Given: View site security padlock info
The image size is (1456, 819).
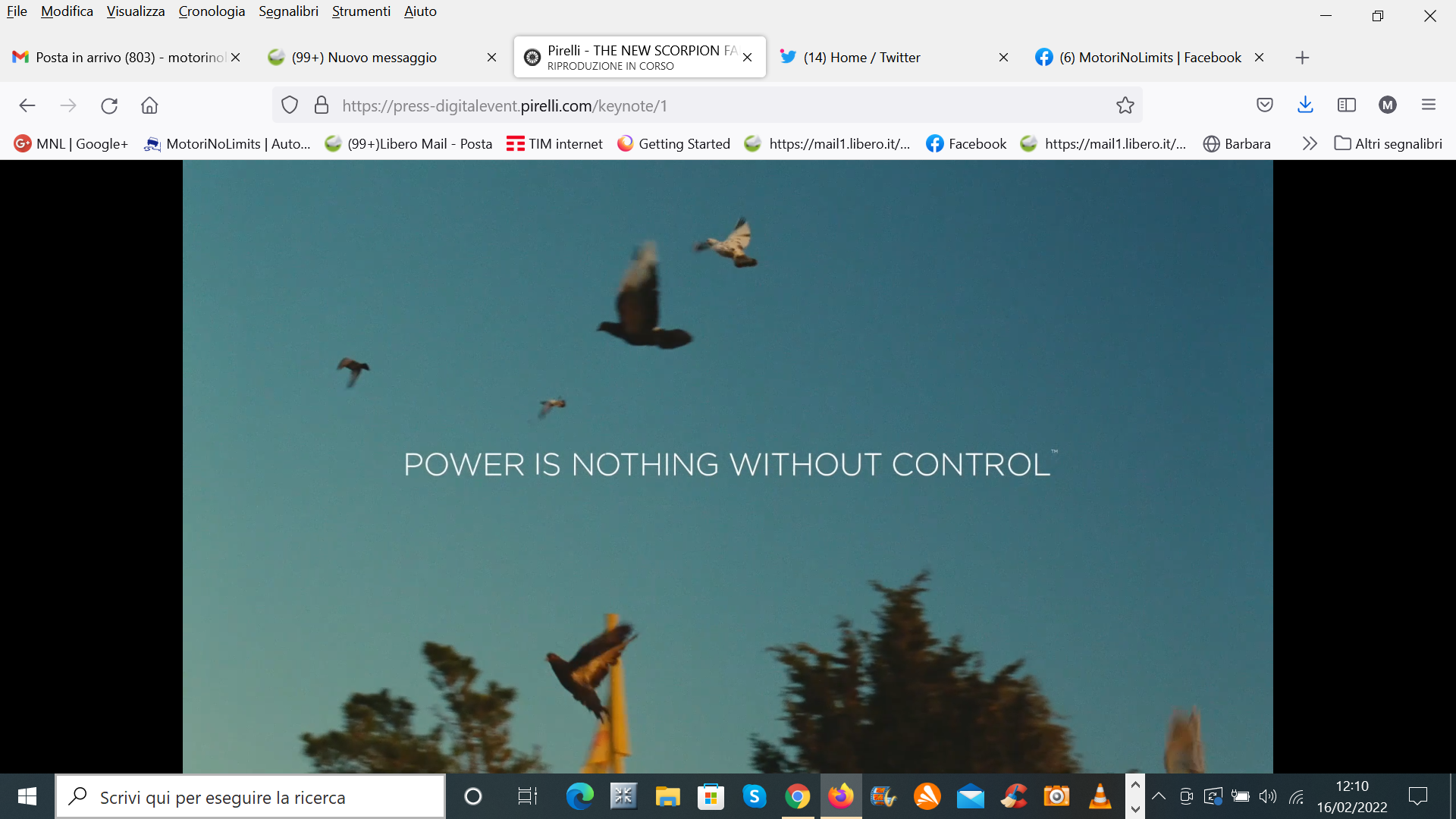Looking at the screenshot, I should (x=322, y=105).
